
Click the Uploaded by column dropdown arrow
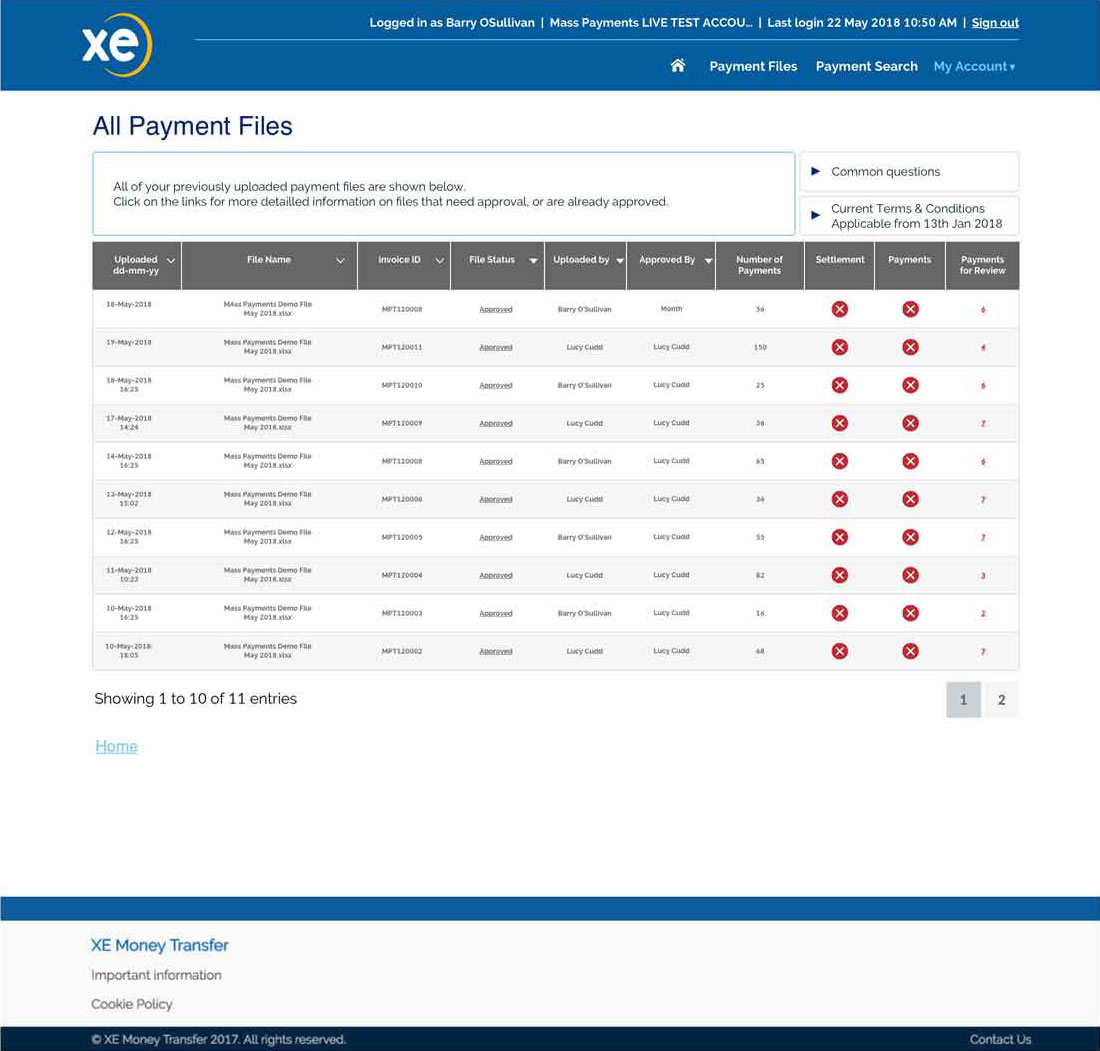coord(620,261)
